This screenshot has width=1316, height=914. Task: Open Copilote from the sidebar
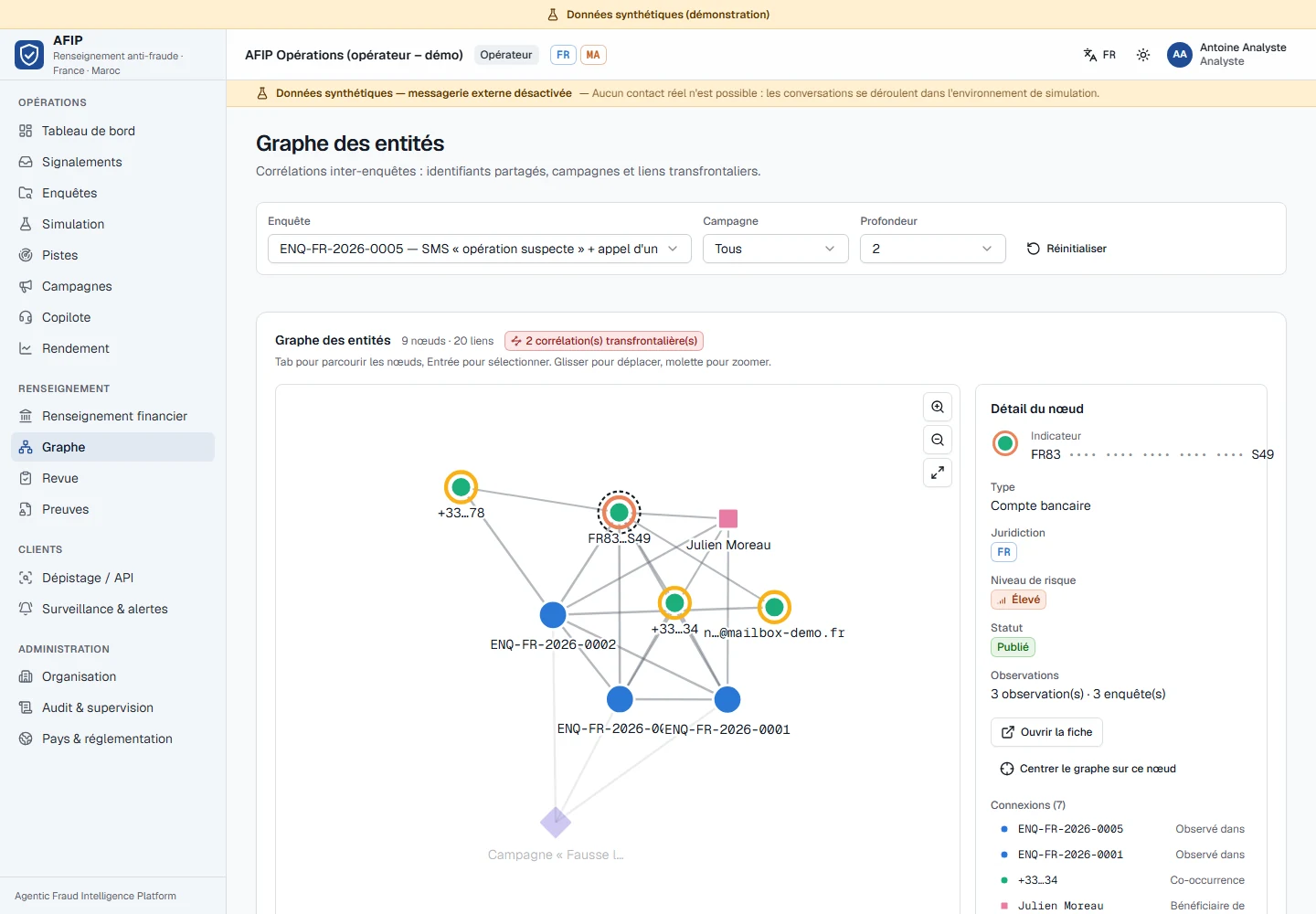(113, 317)
